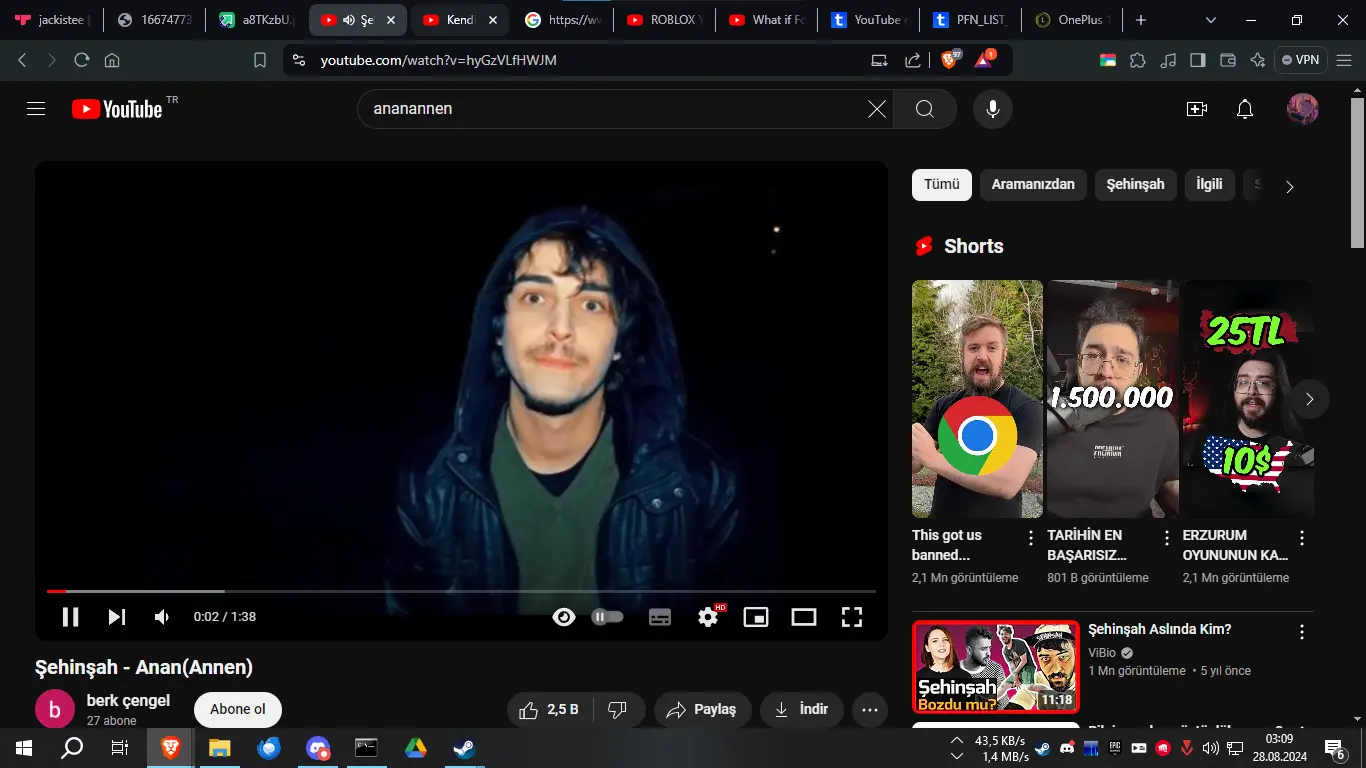Open the Brave Wallet icon
The width and height of the screenshot is (1366, 768).
[x=1228, y=60]
